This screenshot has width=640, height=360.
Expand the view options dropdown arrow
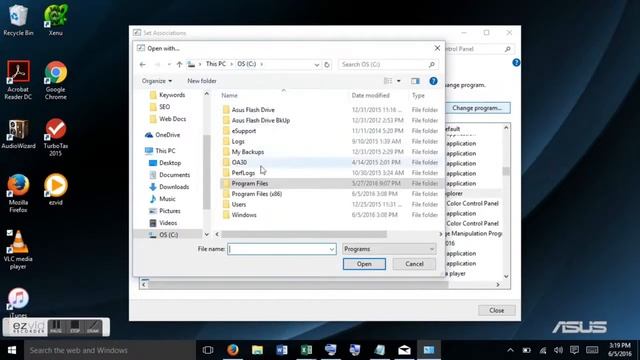pos(399,81)
